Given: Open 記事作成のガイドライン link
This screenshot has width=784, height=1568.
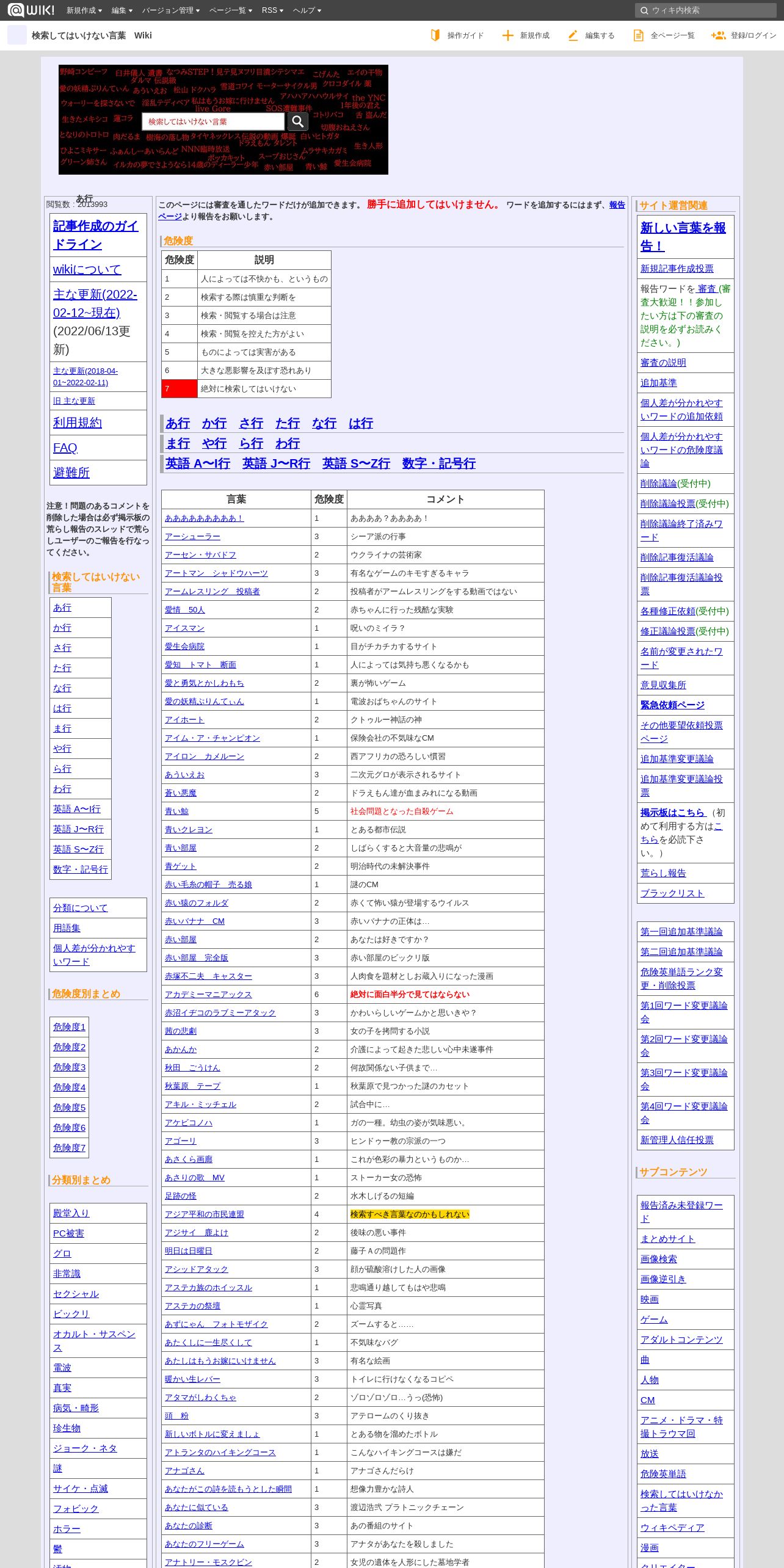Looking at the screenshot, I should [96, 234].
